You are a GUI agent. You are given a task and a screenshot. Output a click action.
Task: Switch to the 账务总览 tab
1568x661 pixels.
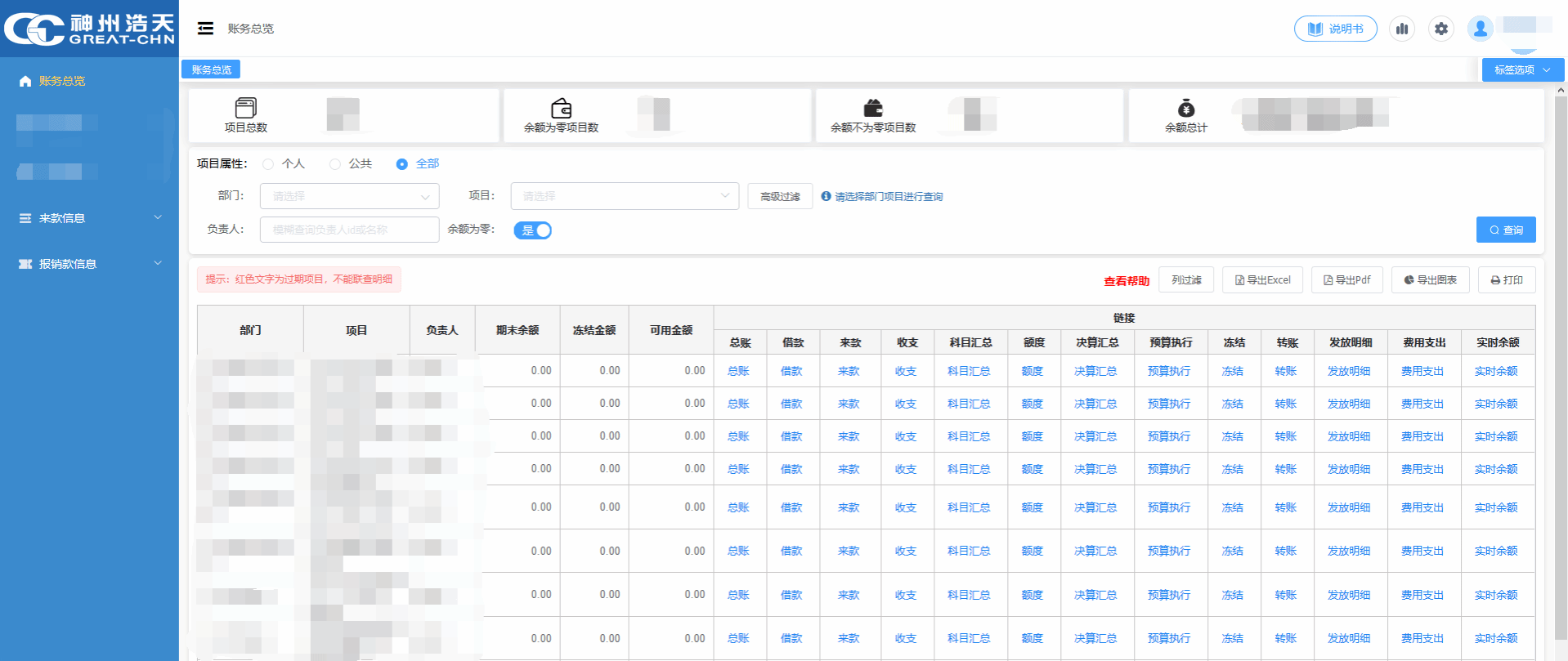[211, 69]
